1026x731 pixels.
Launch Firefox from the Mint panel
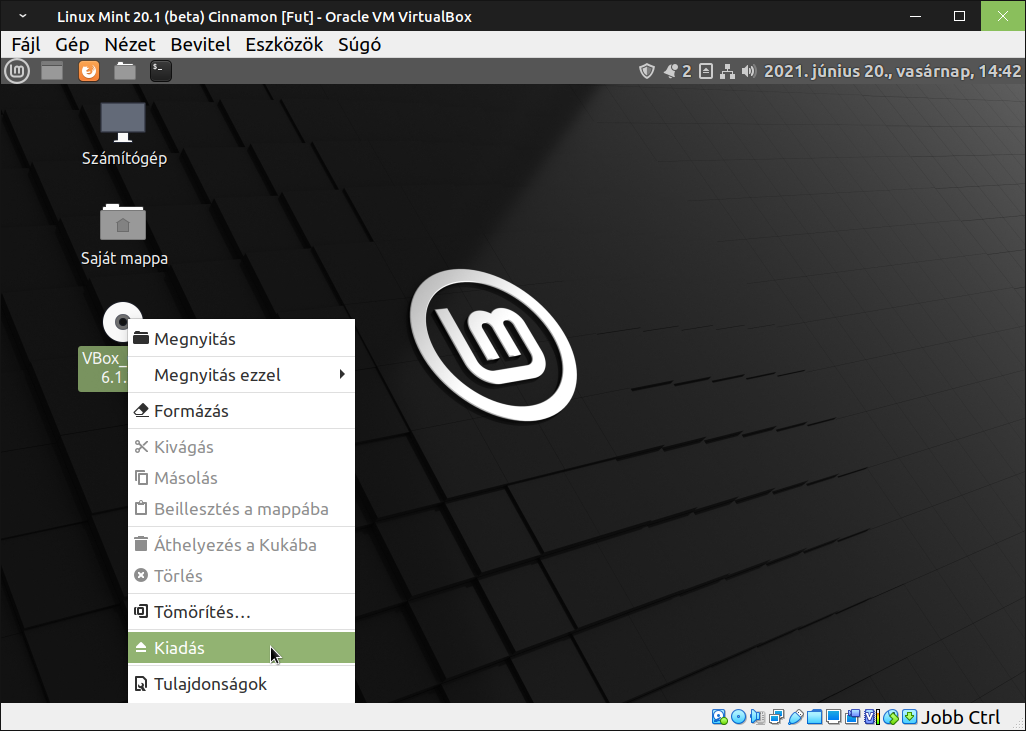89,71
